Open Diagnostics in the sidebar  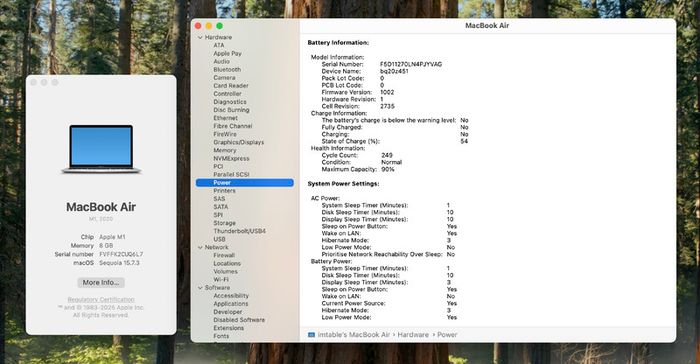pos(229,102)
